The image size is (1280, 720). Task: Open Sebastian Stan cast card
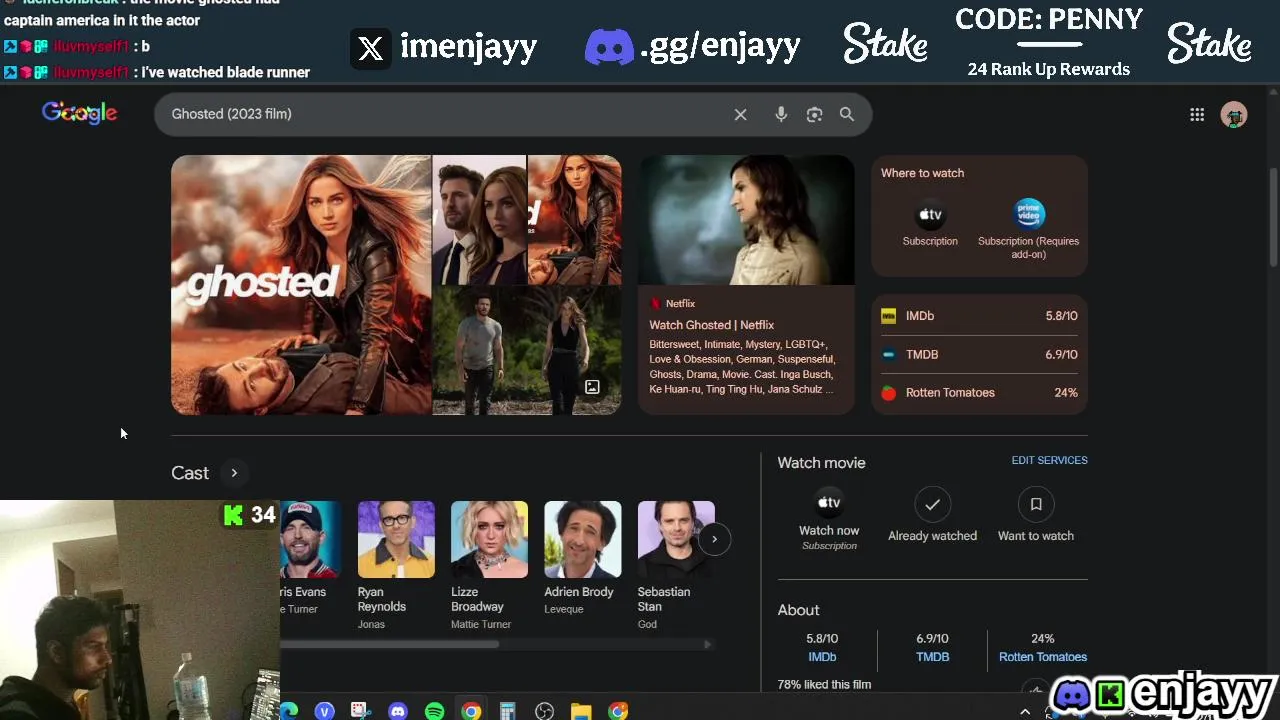675,565
